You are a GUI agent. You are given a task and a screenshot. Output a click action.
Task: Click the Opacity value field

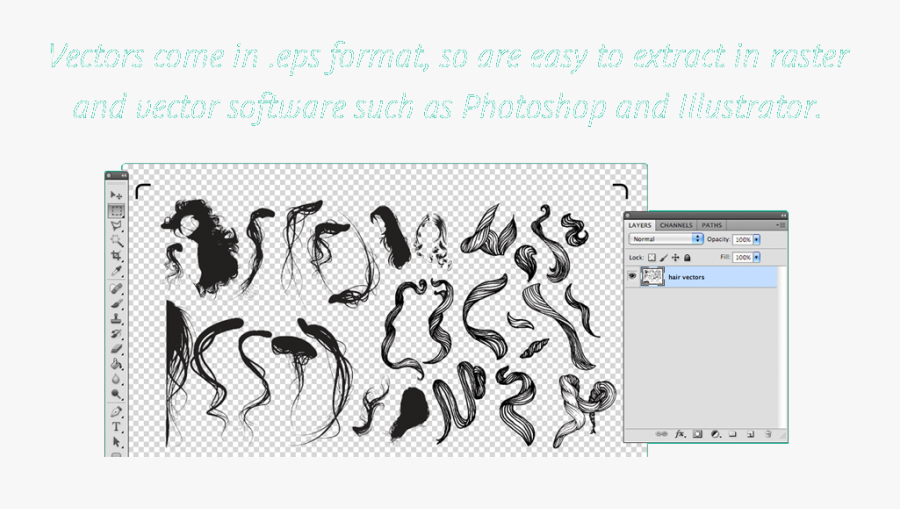743,239
